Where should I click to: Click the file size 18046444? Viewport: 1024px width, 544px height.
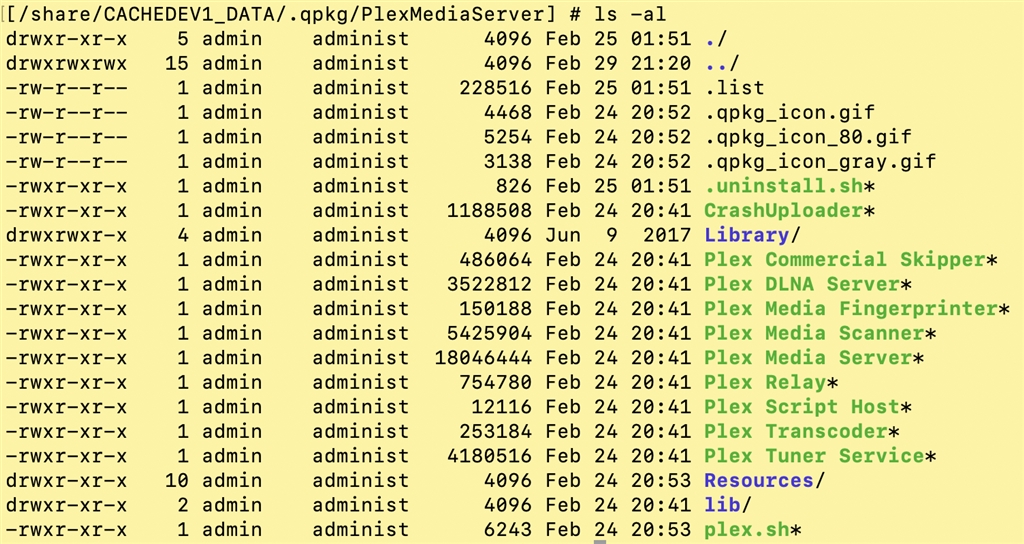pos(483,358)
